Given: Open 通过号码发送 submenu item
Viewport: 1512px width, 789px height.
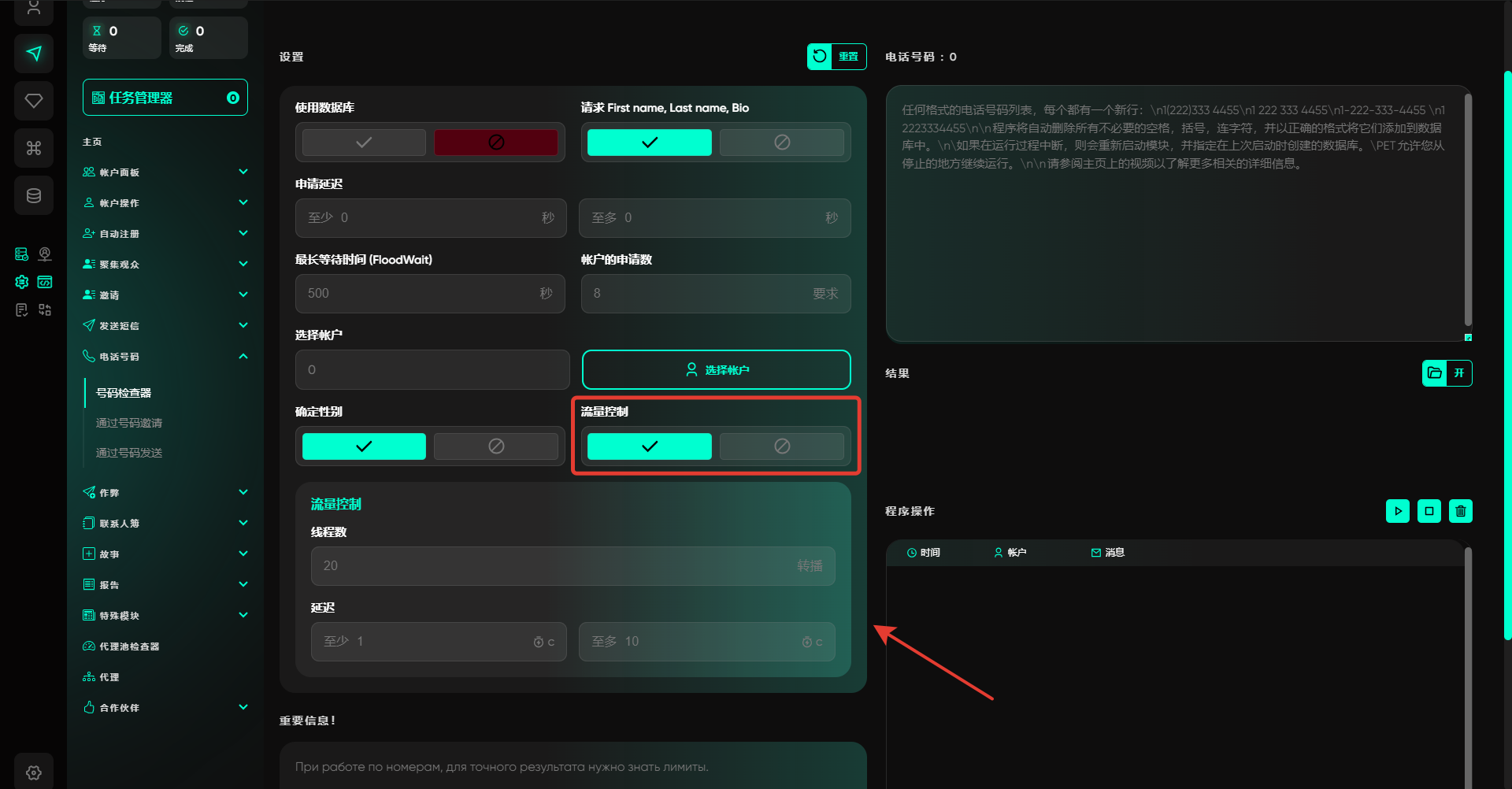Looking at the screenshot, I should [129, 453].
